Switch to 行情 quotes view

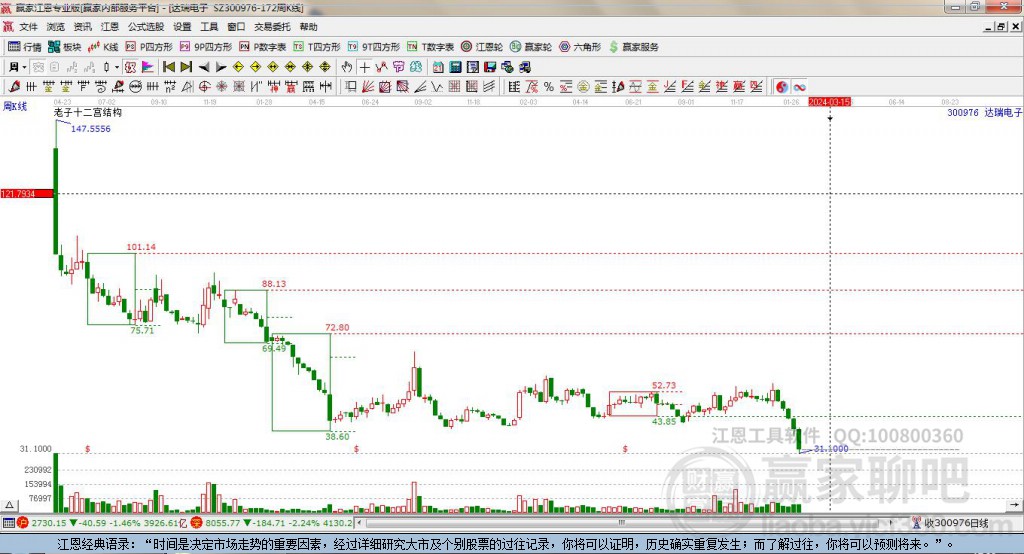(25, 47)
